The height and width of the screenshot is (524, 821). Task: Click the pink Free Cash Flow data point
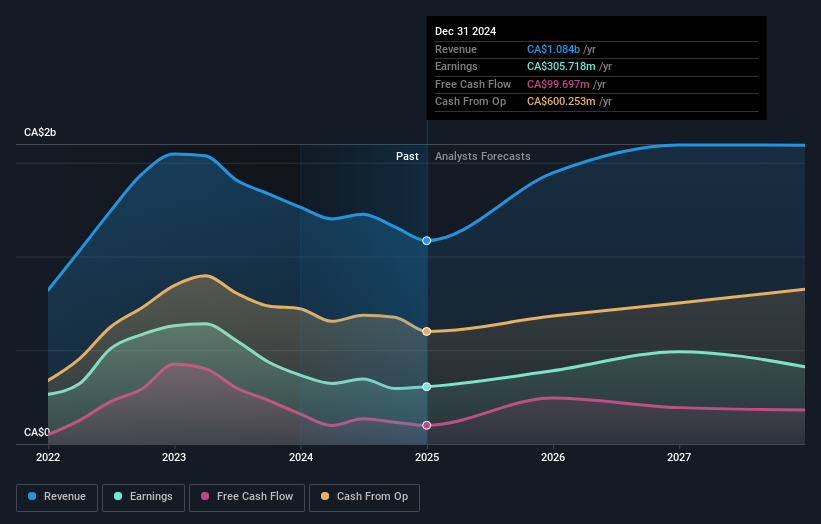427,426
